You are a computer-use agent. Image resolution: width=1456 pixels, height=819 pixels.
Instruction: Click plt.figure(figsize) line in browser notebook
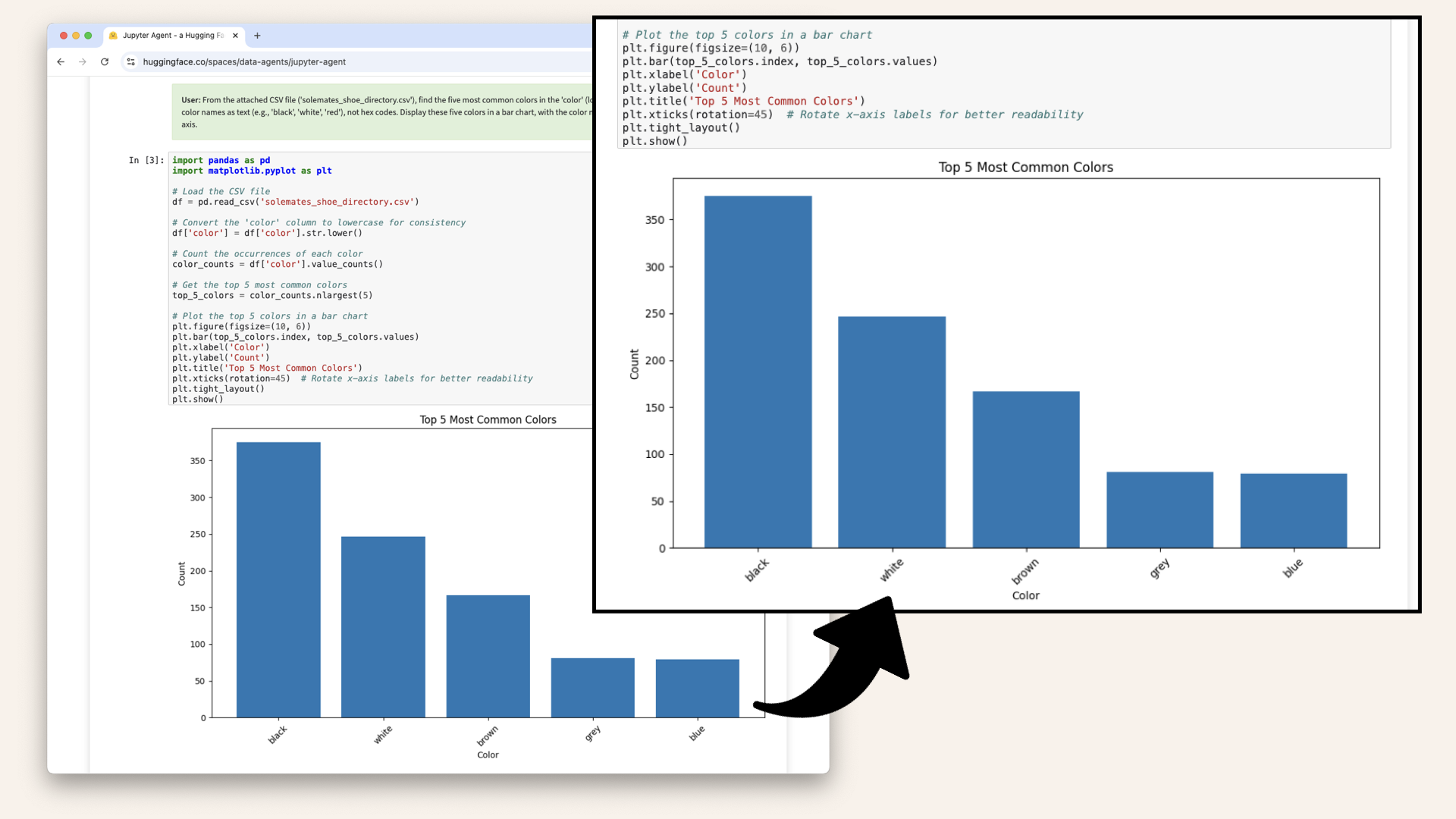241,326
